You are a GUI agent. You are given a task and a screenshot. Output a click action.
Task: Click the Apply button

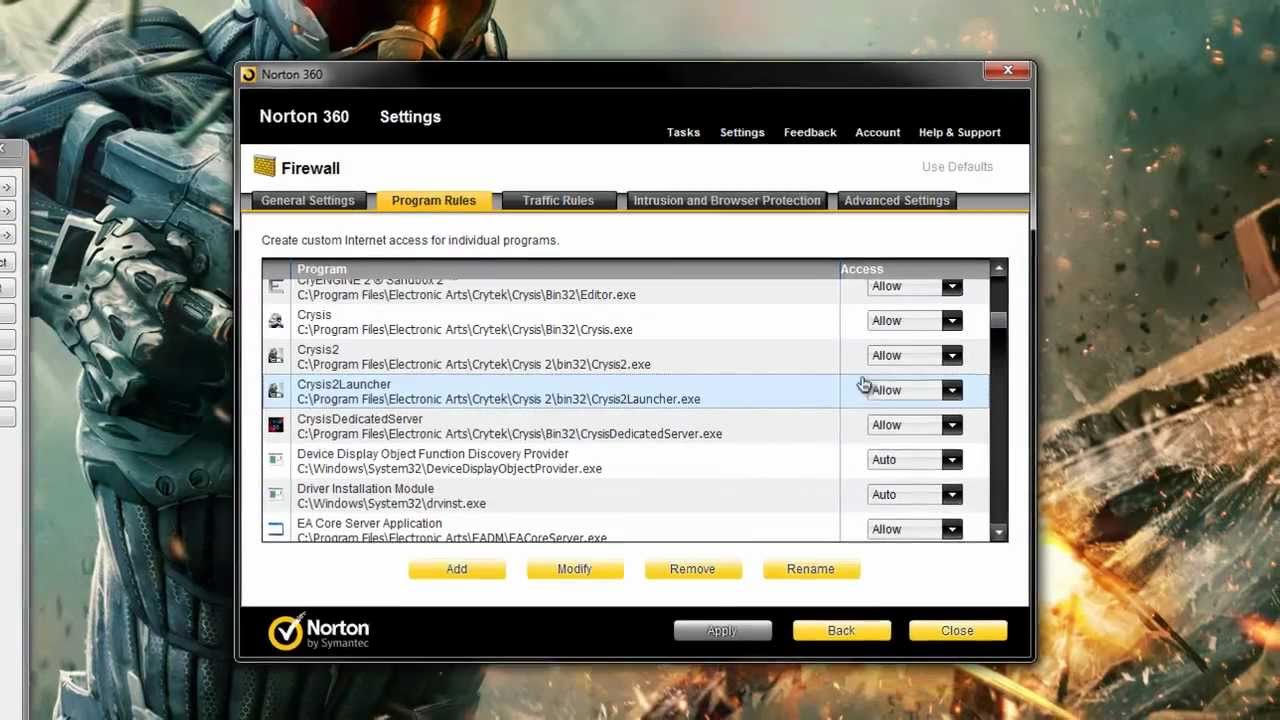tap(722, 631)
